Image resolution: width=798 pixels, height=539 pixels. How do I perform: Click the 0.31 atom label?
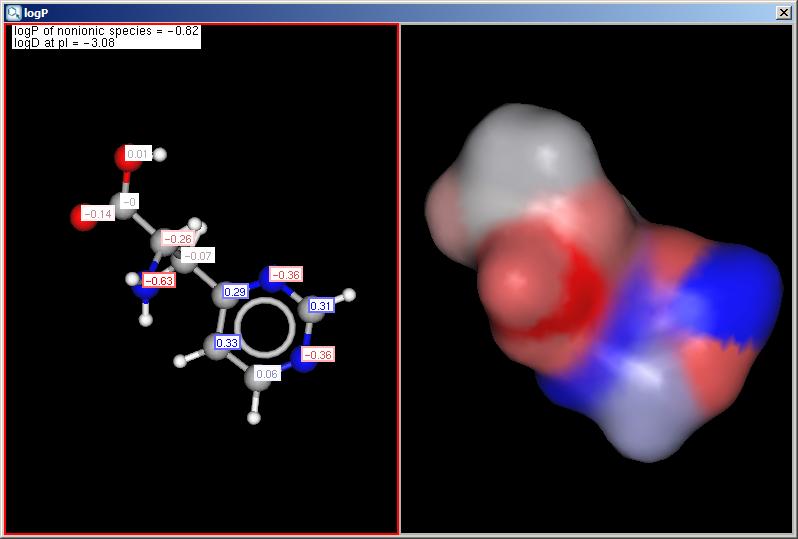point(321,305)
